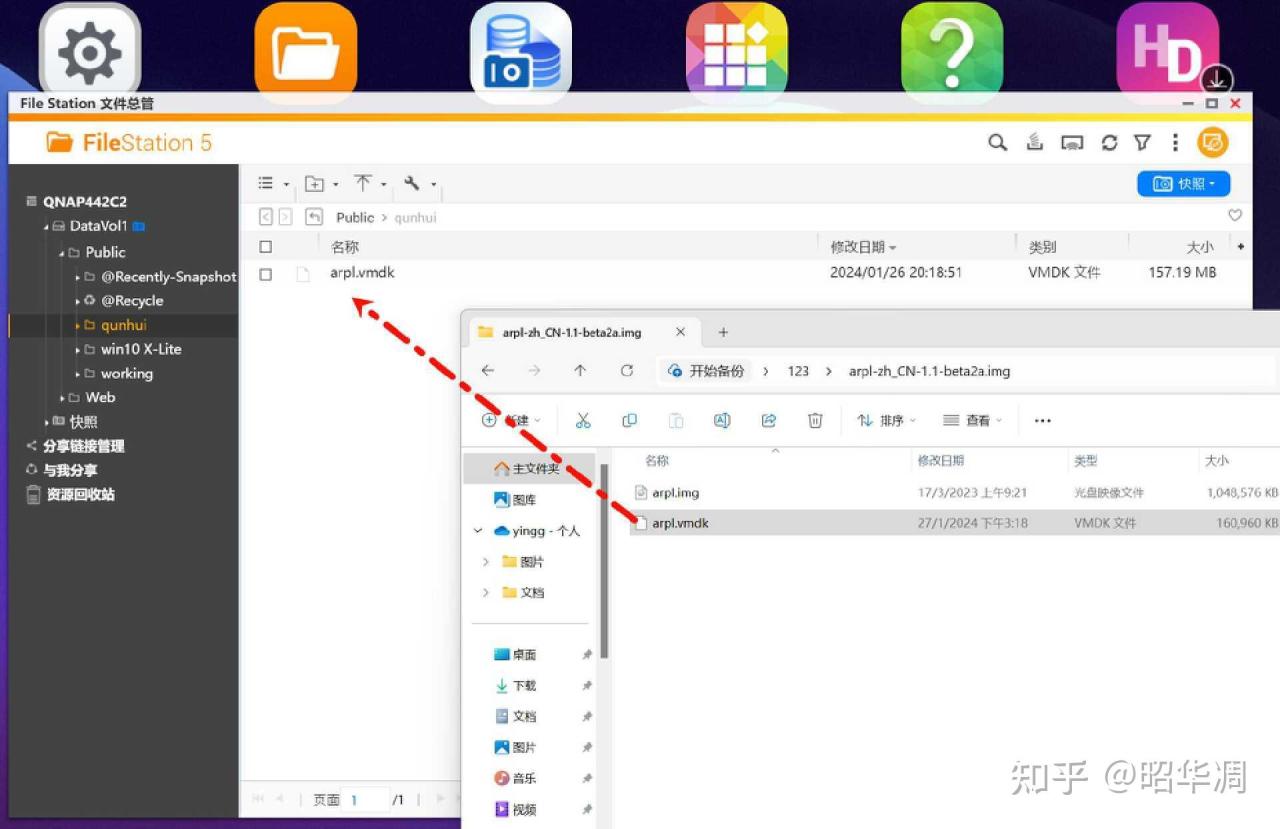
Task: Click the delete trash icon in Explorer
Action: pyautogui.click(x=815, y=421)
